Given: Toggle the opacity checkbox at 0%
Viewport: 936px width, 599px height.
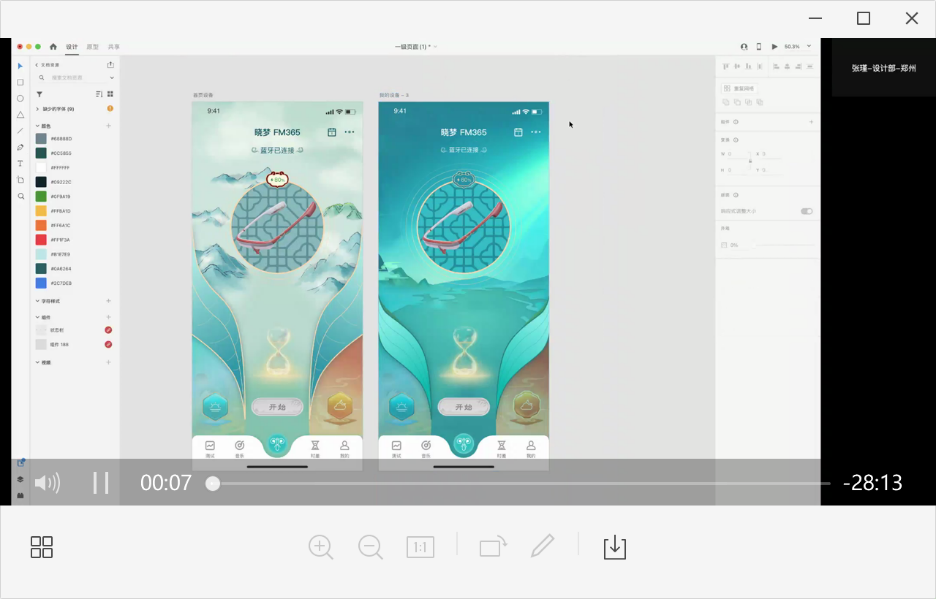Looking at the screenshot, I should point(724,244).
